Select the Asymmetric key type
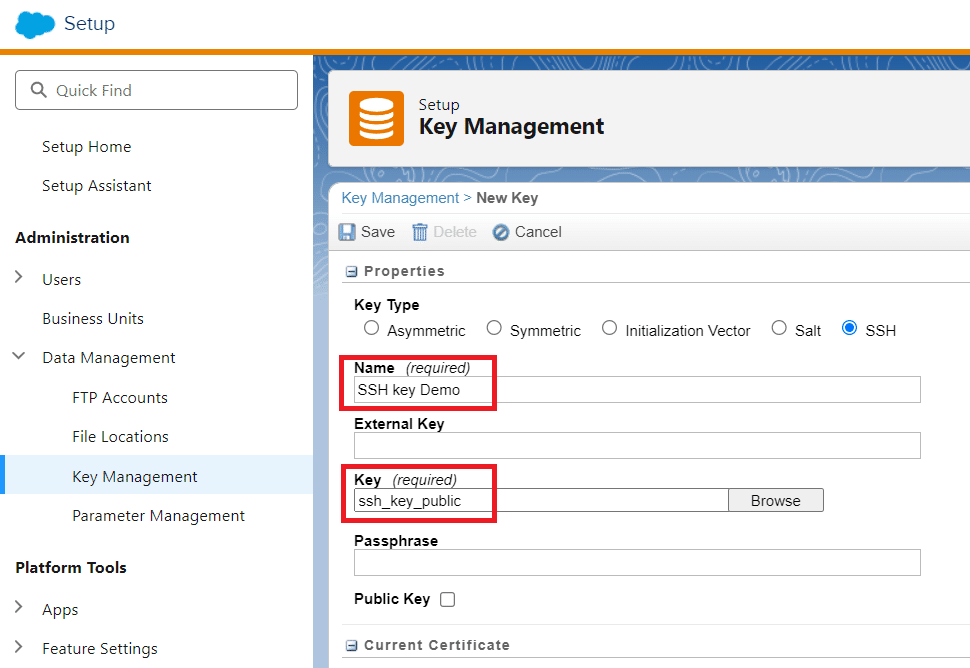This screenshot has height=668, width=970. pyautogui.click(x=371, y=328)
